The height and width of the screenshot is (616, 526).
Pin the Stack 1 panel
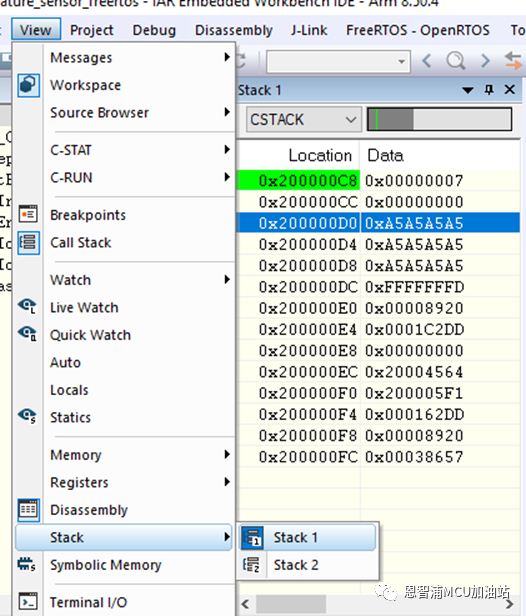(x=489, y=90)
